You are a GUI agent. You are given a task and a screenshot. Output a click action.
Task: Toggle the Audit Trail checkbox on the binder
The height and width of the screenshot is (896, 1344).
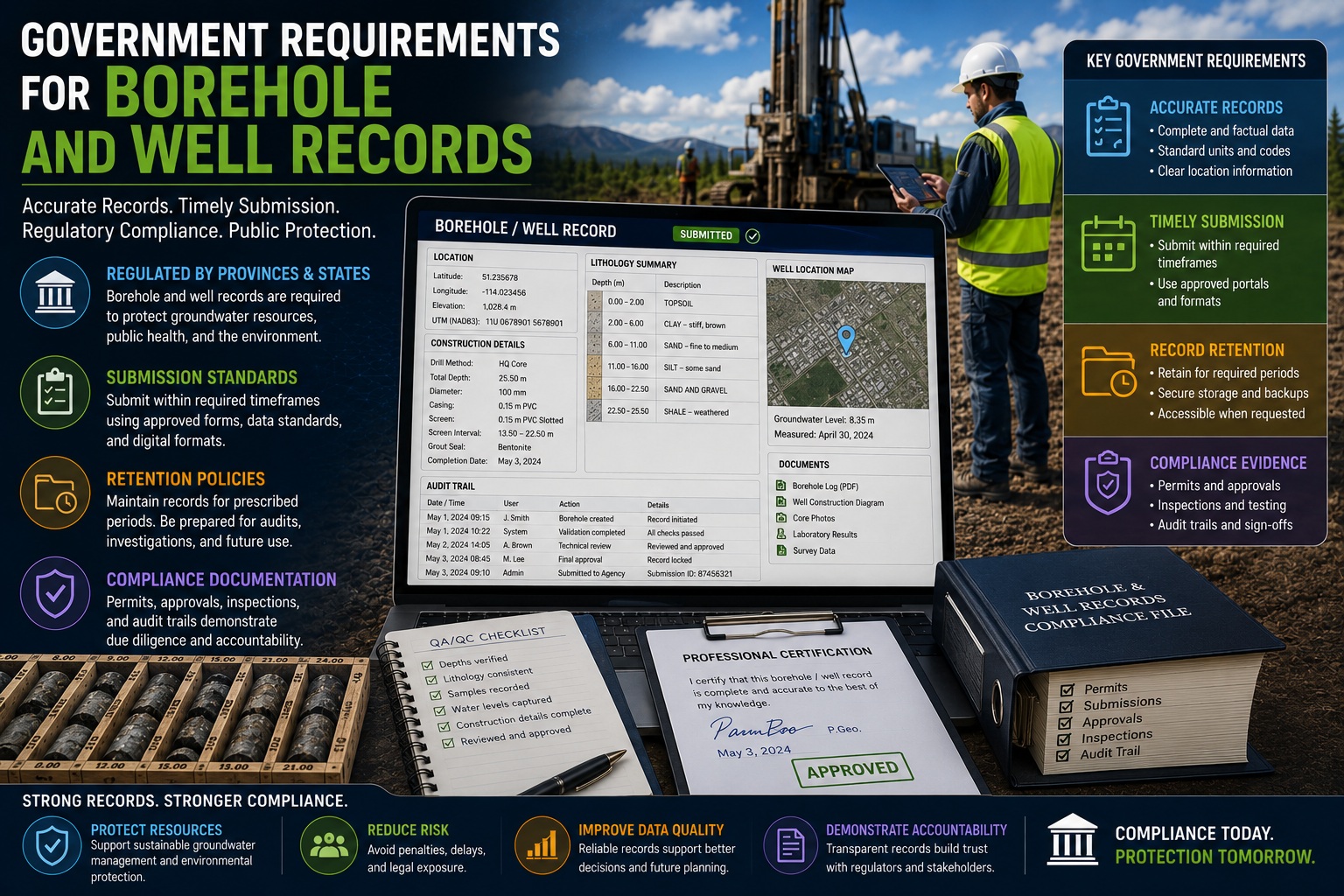coord(1062,755)
